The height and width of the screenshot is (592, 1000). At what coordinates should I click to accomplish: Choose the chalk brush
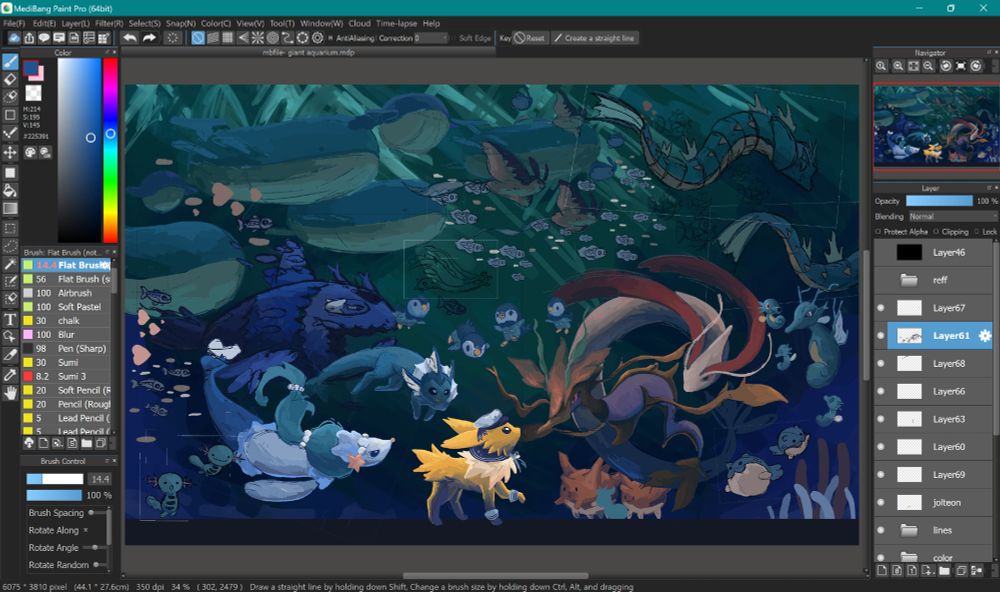(67, 321)
